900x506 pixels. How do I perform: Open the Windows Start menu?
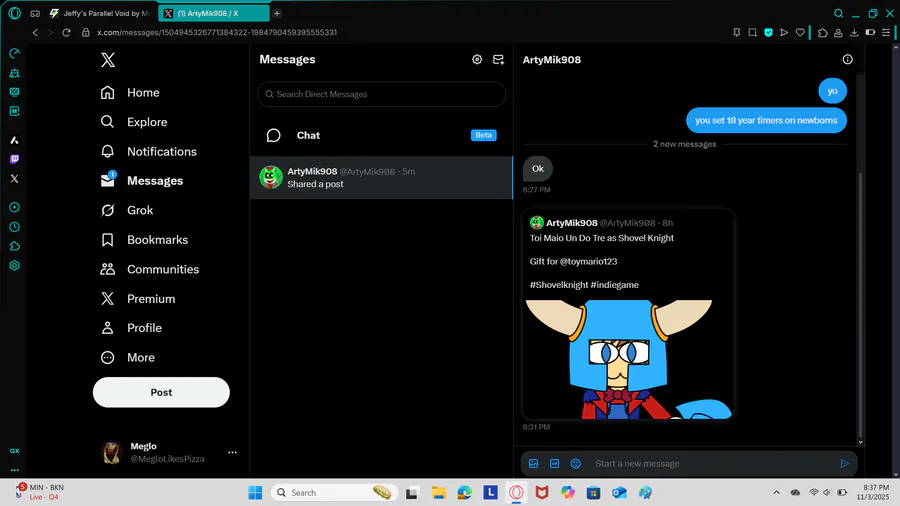tap(255, 492)
